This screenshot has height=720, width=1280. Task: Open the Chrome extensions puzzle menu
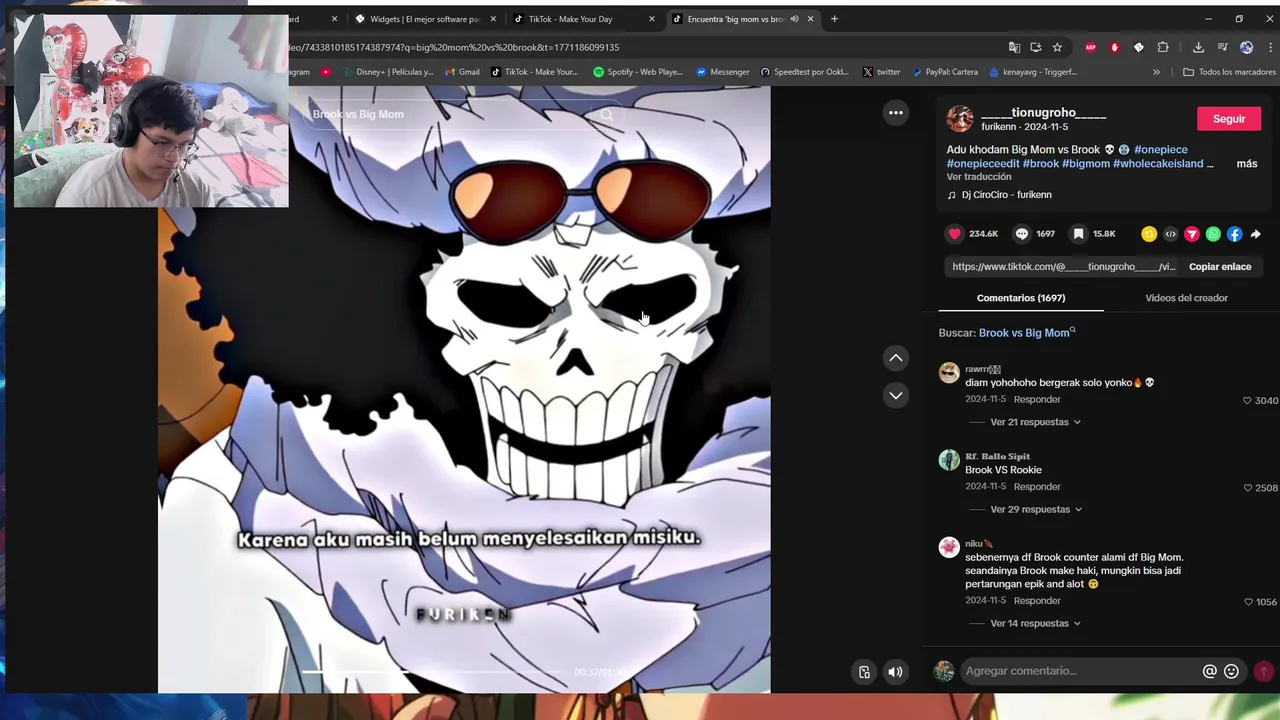pyautogui.click(x=1163, y=47)
